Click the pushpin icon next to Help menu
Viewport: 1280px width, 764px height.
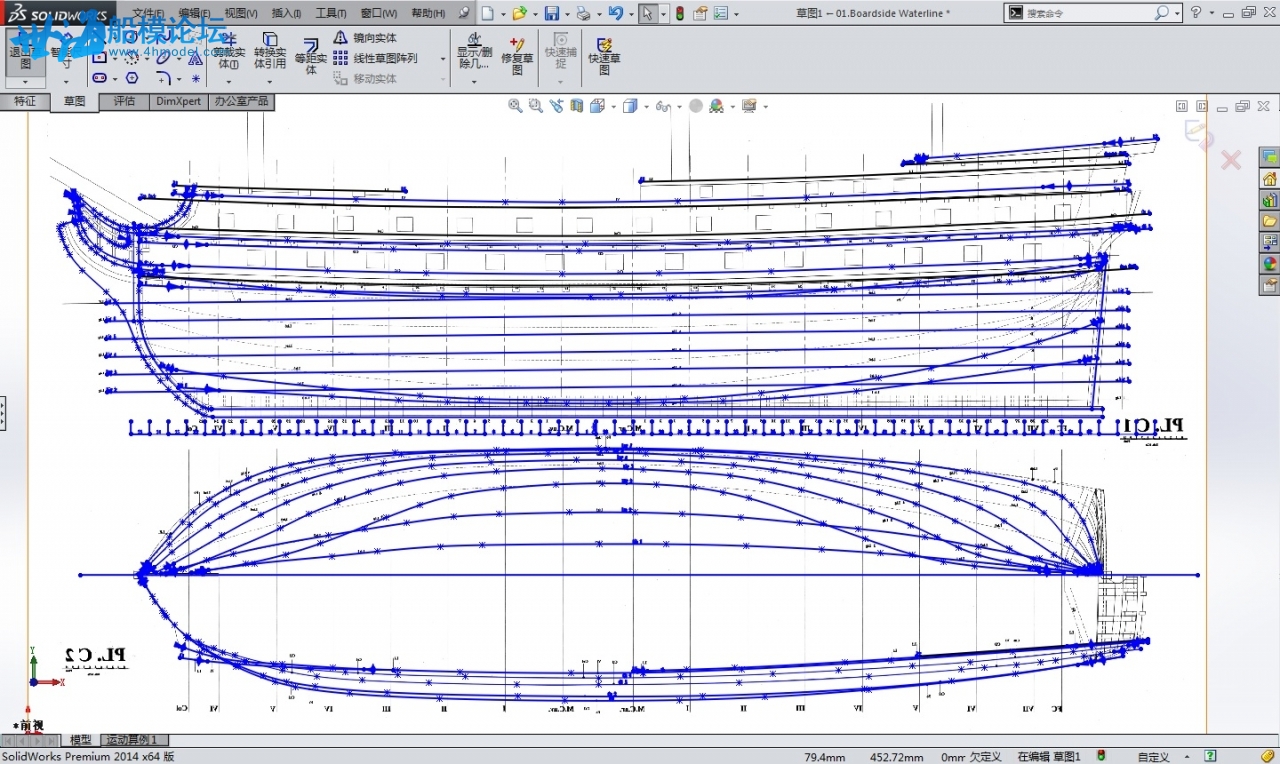(x=464, y=13)
